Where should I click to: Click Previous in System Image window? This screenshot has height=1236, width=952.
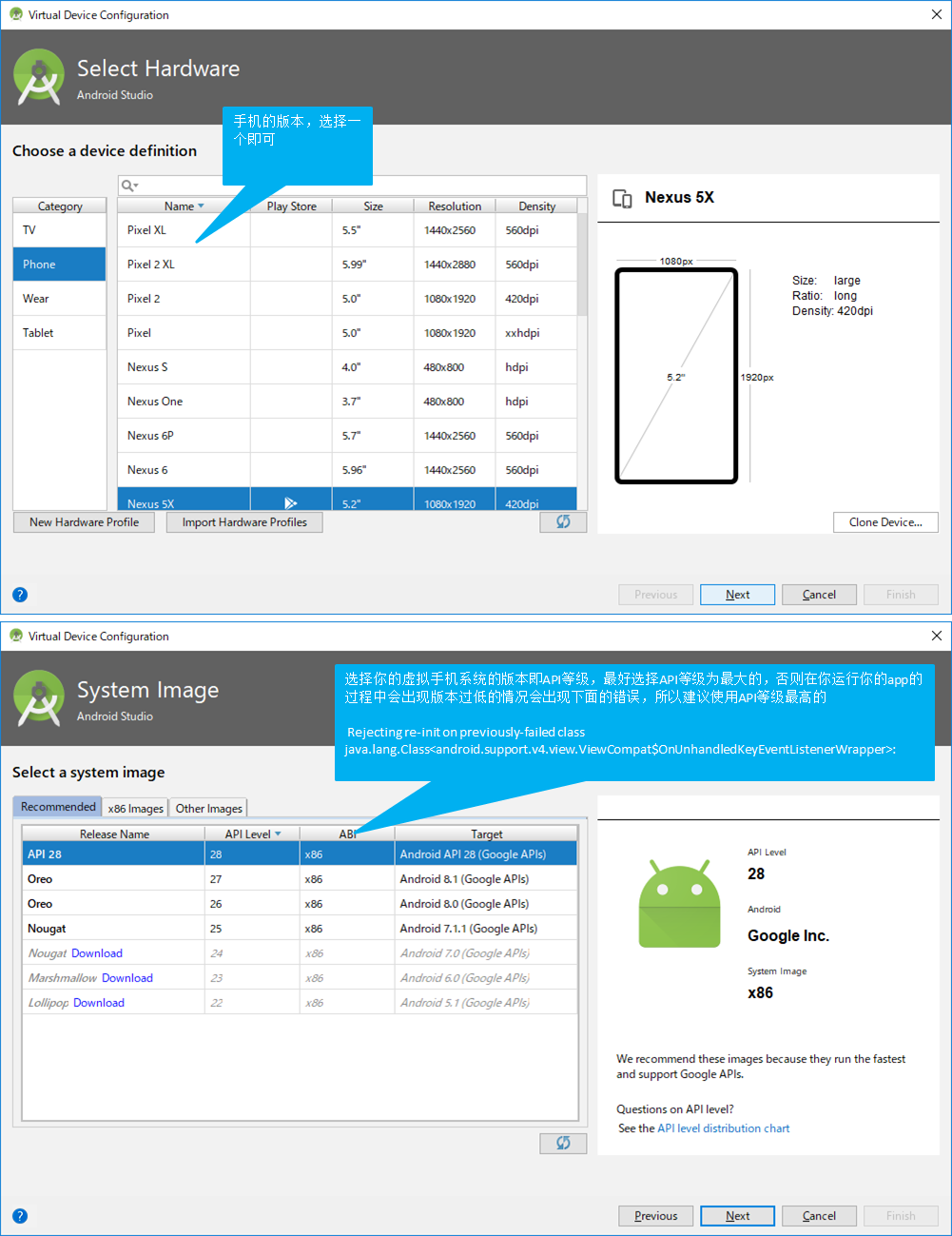655,1216
